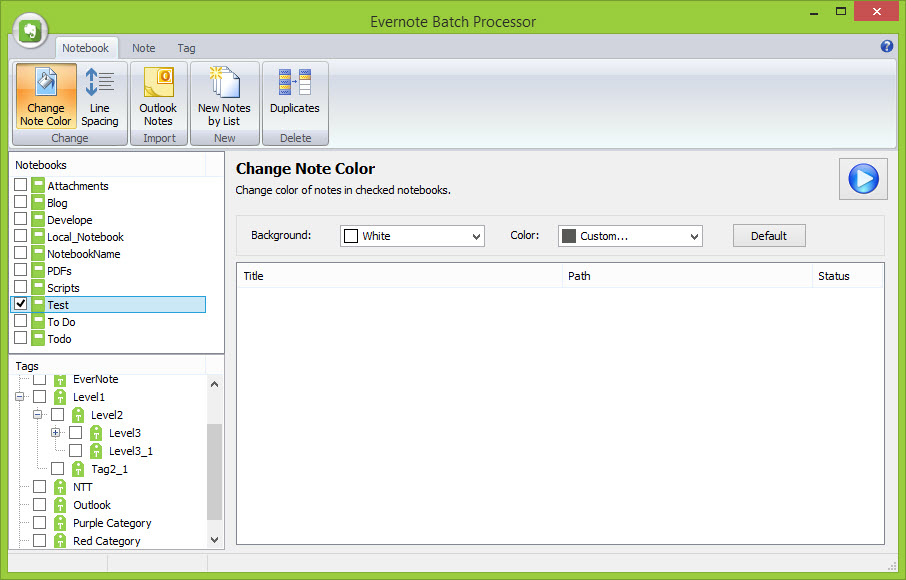The image size is (906, 580).
Task: Click the Notebooks list header
Action: (108, 165)
